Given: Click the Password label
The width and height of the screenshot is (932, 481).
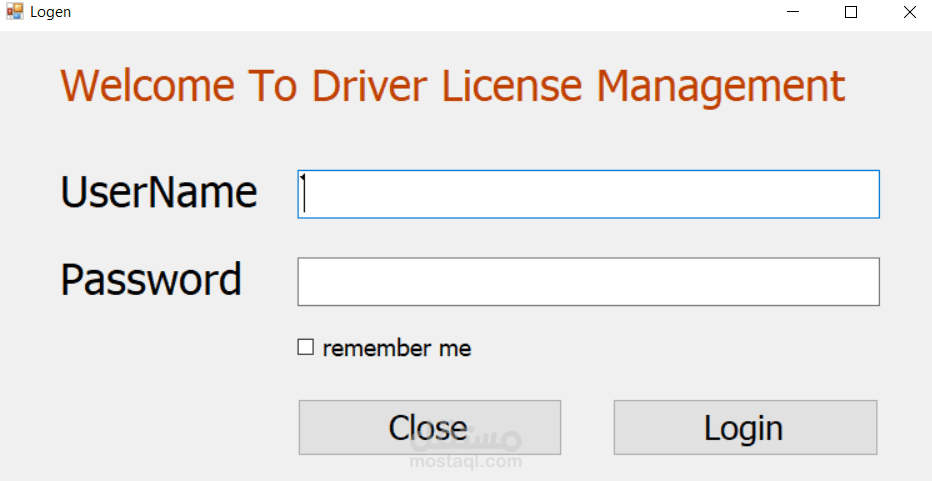Looking at the screenshot, I should [151, 280].
